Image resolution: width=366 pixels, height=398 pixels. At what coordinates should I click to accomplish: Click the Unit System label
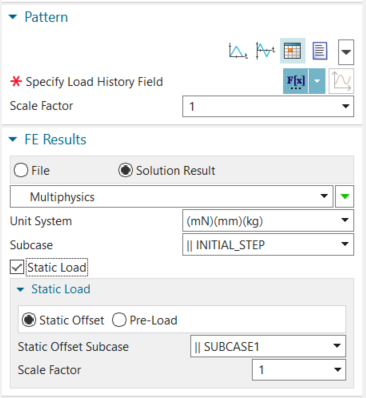(x=41, y=221)
